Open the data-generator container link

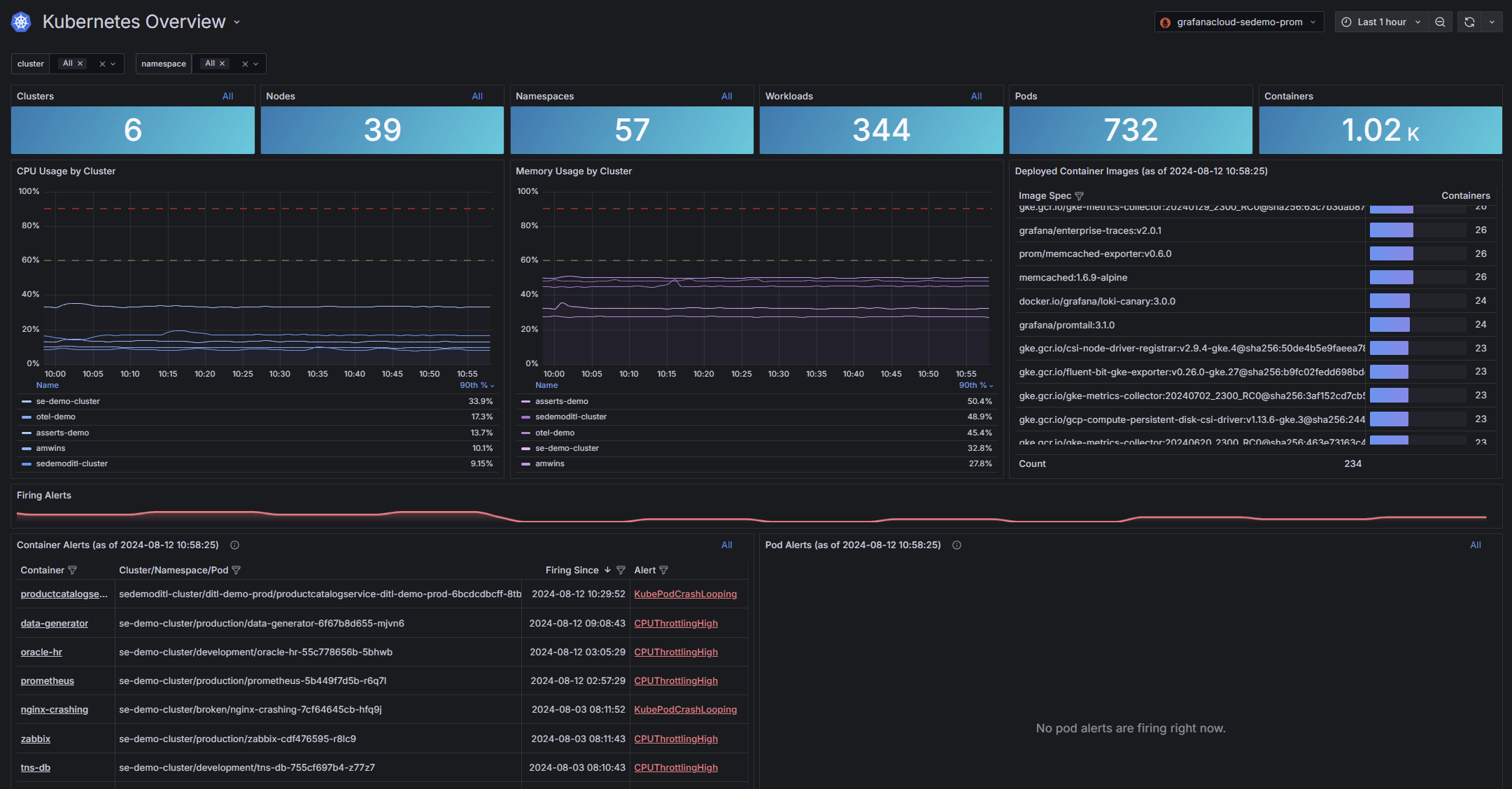(x=55, y=624)
